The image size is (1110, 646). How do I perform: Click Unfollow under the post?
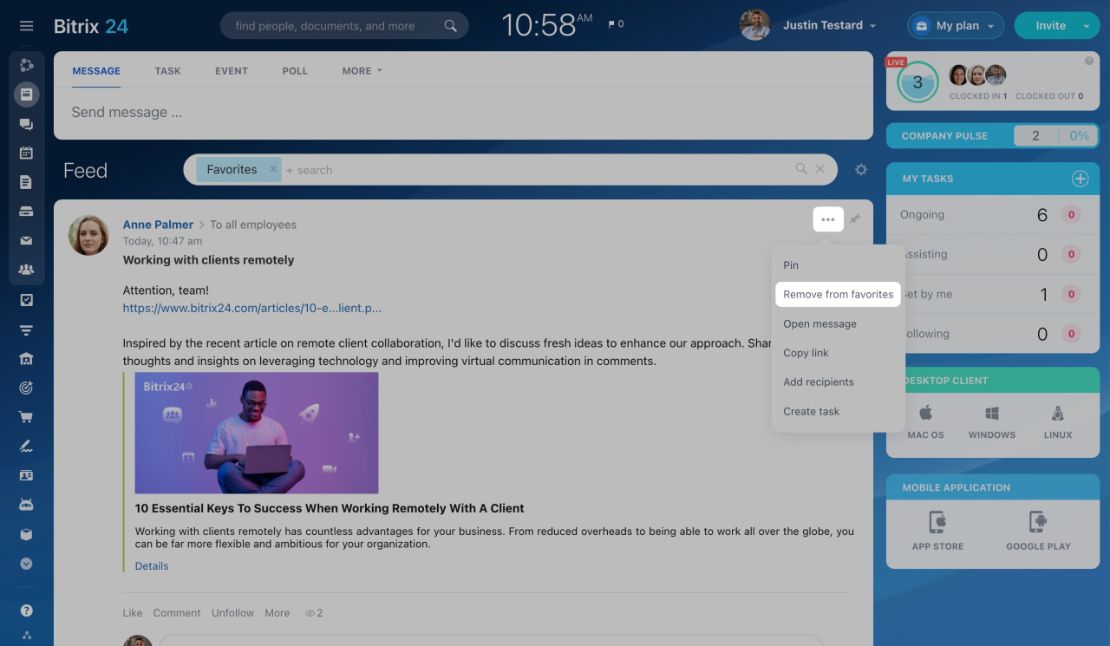(232, 613)
